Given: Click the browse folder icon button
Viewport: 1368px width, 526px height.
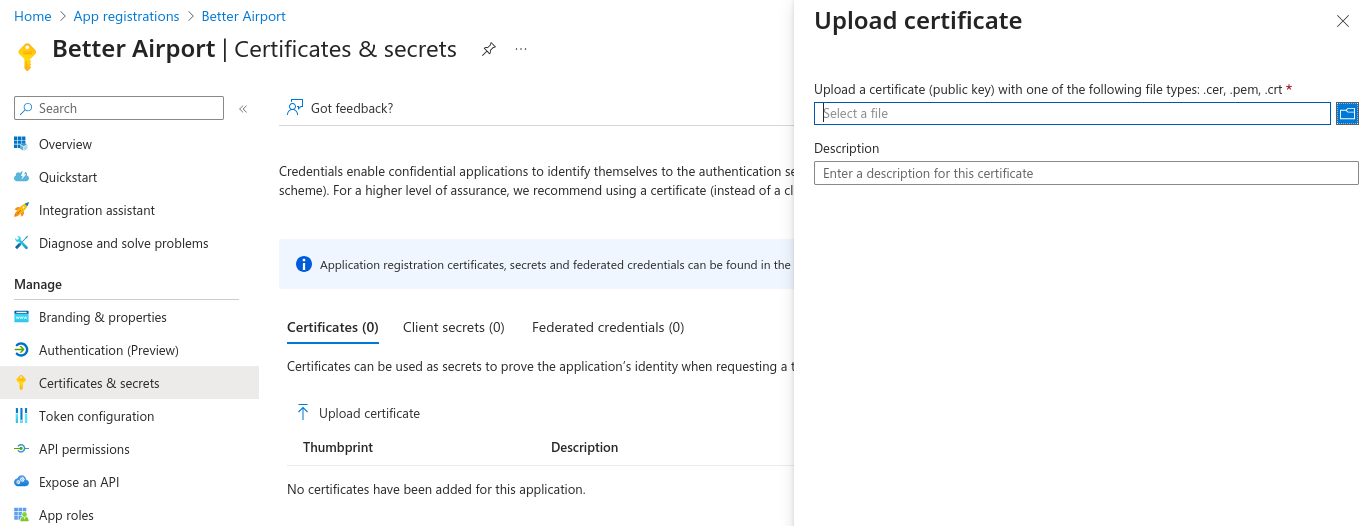Looking at the screenshot, I should point(1348,113).
